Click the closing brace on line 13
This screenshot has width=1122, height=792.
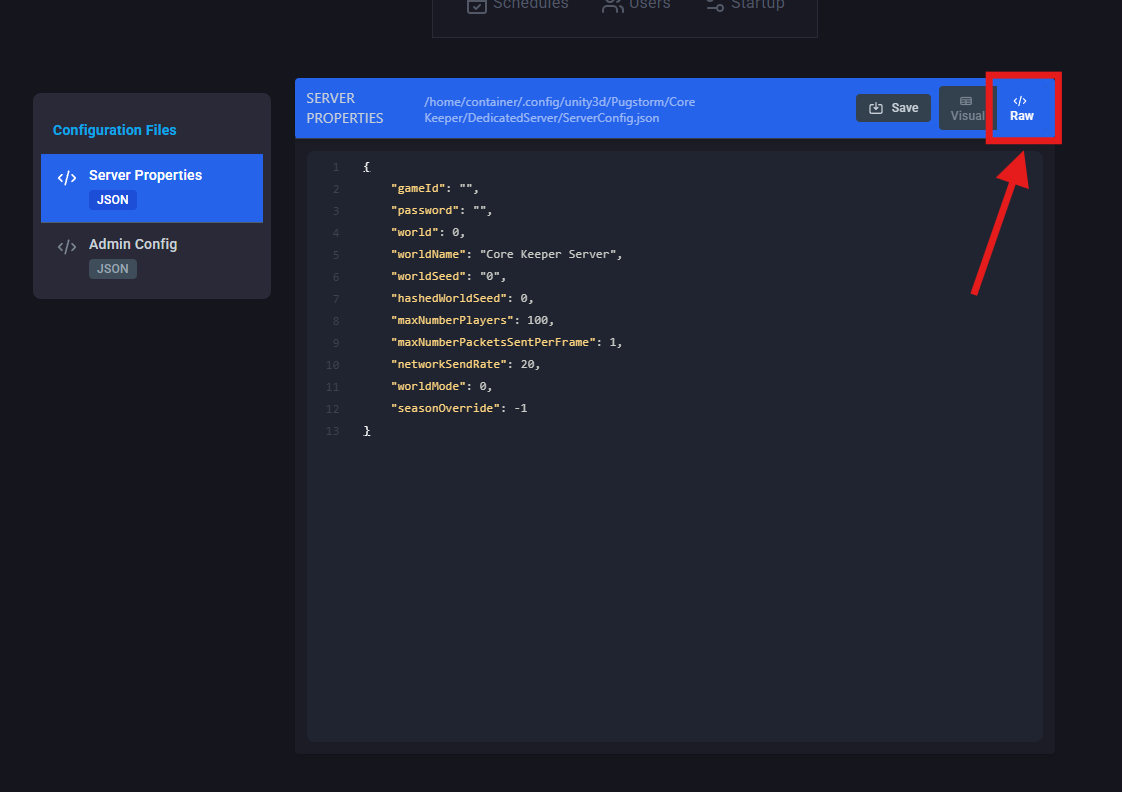point(366,431)
